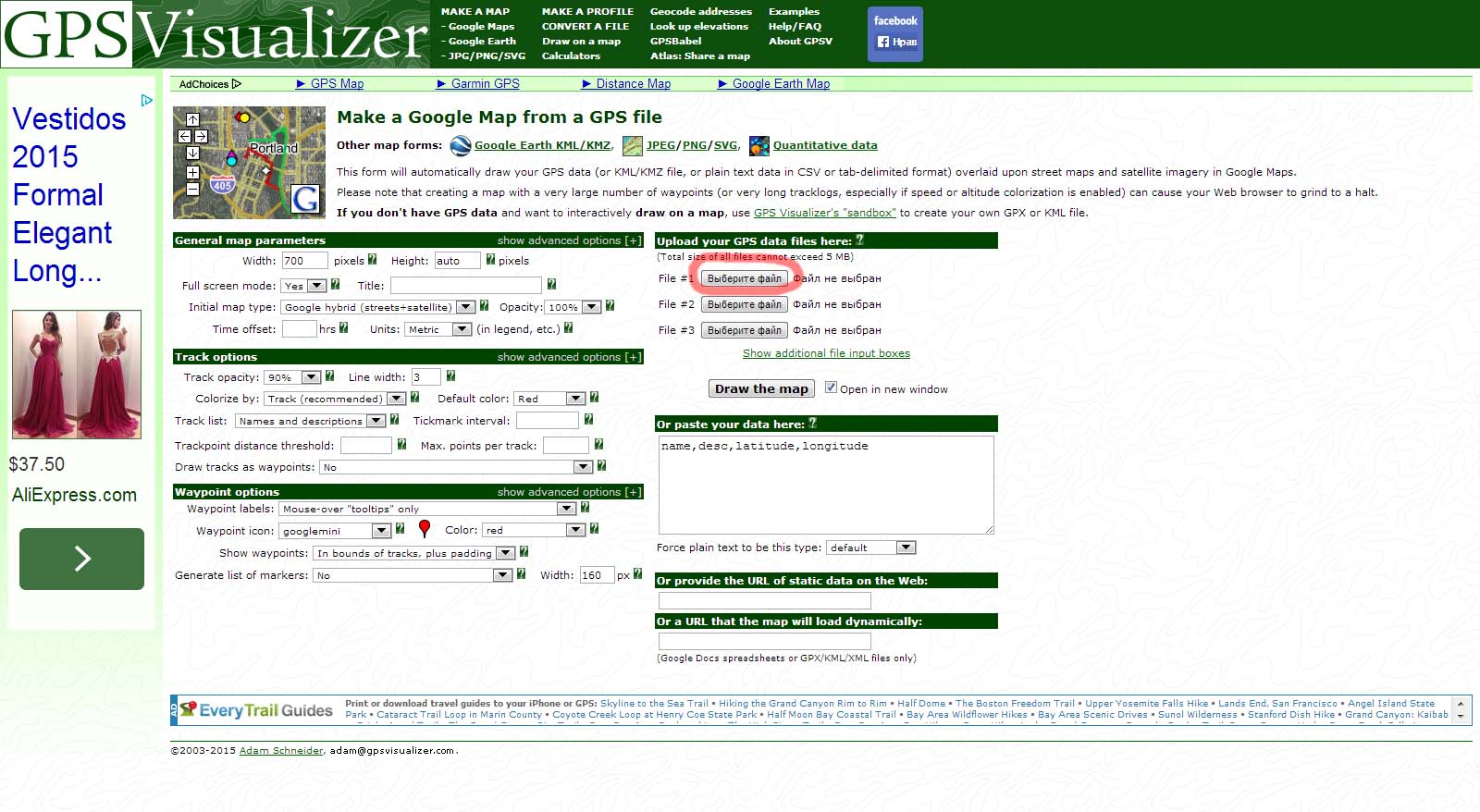Open help icon beside Opacity dropdown
Viewport: 1480px width, 812px height.
click(x=610, y=306)
